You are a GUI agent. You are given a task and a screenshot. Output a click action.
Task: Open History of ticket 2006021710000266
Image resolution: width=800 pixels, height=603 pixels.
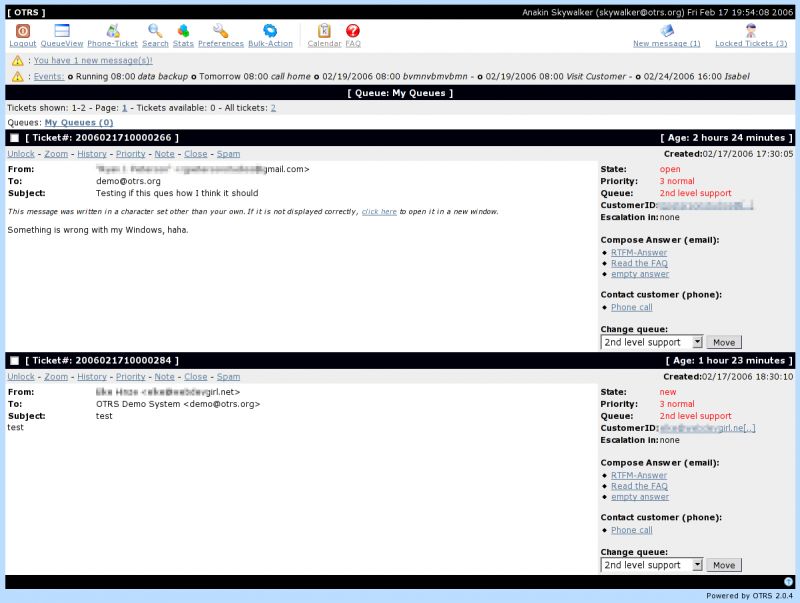click(x=92, y=154)
